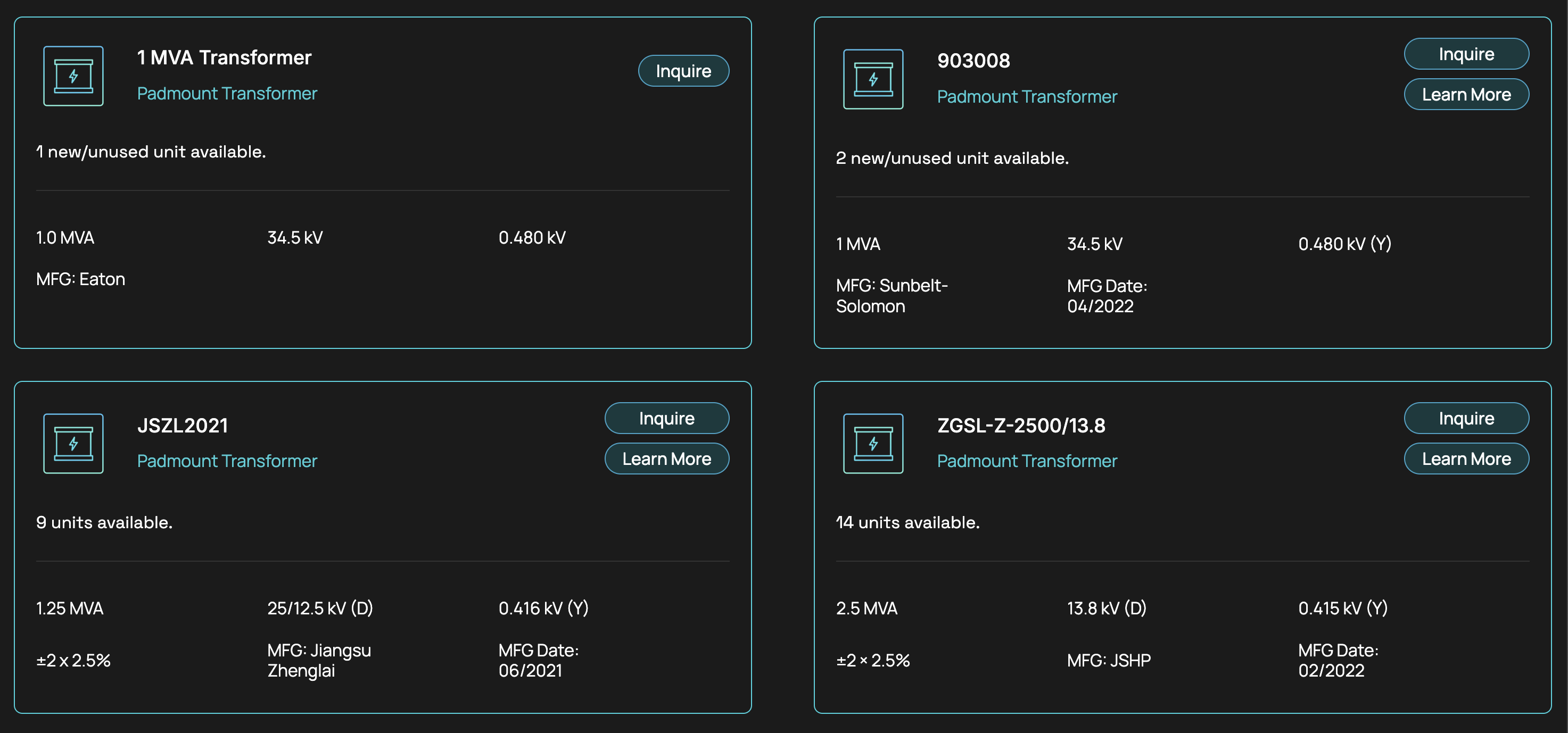Image resolution: width=1568 pixels, height=733 pixels.
Task: Click the 903008 listing title
Action: click(973, 60)
